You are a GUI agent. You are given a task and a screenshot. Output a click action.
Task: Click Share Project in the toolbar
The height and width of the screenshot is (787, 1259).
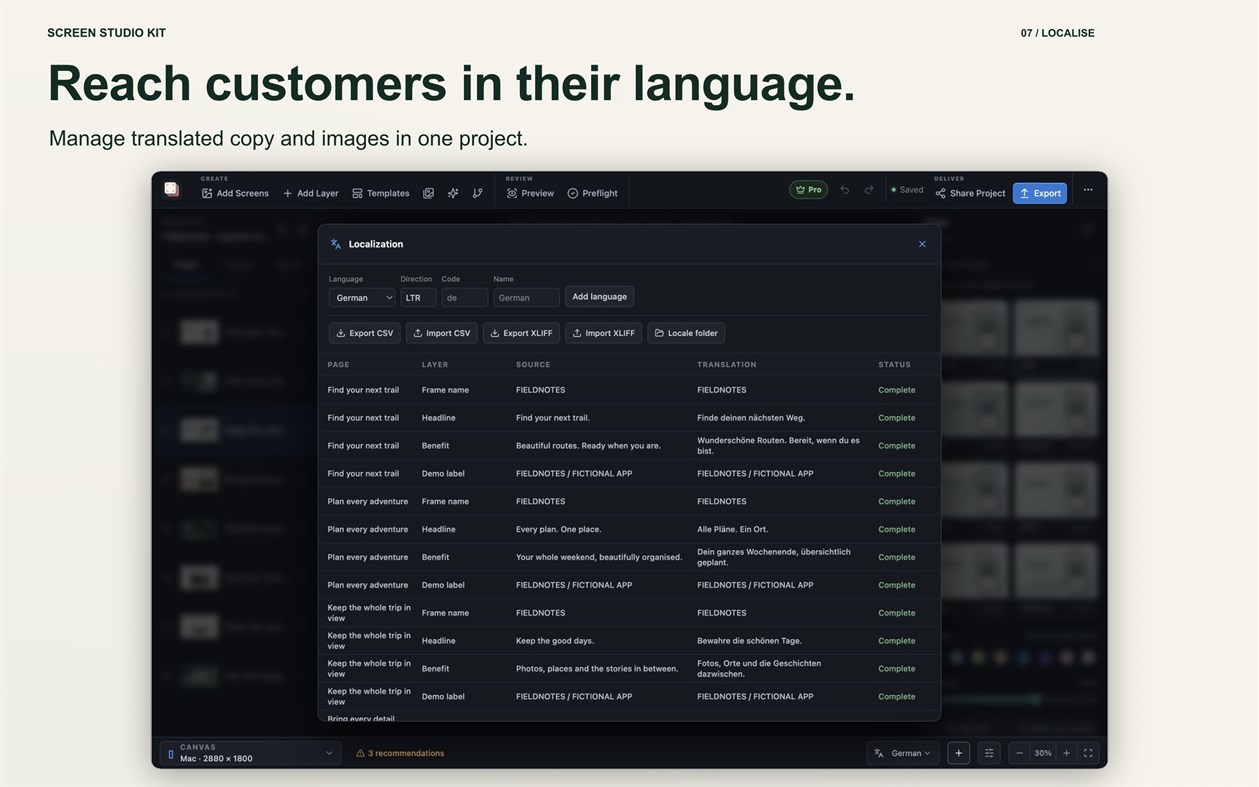tap(970, 193)
